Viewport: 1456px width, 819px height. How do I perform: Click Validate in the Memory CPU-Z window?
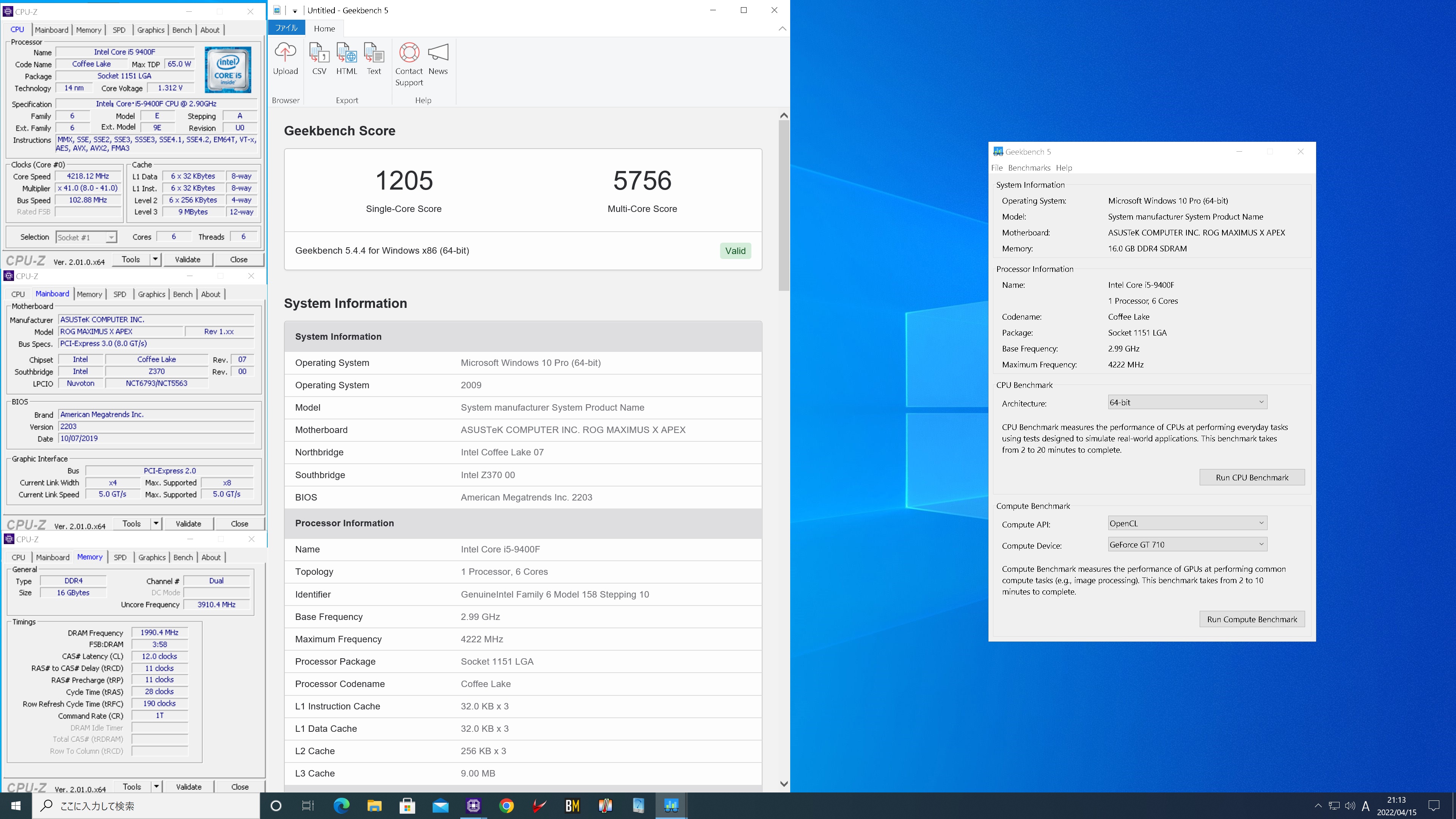[189, 786]
